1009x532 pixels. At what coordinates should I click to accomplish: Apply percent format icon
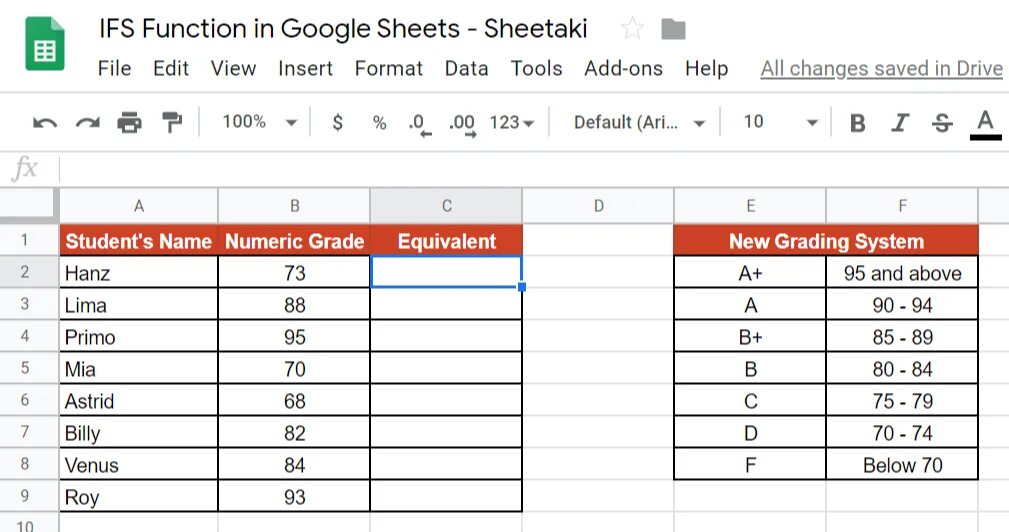pos(380,122)
